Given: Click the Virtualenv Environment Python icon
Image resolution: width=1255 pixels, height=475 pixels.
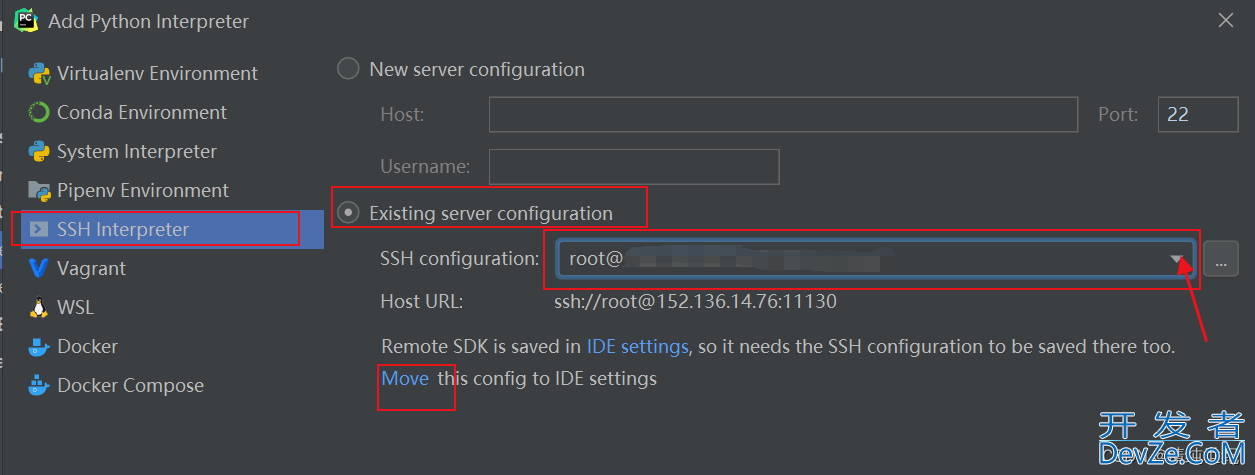Looking at the screenshot, I should [x=39, y=73].
